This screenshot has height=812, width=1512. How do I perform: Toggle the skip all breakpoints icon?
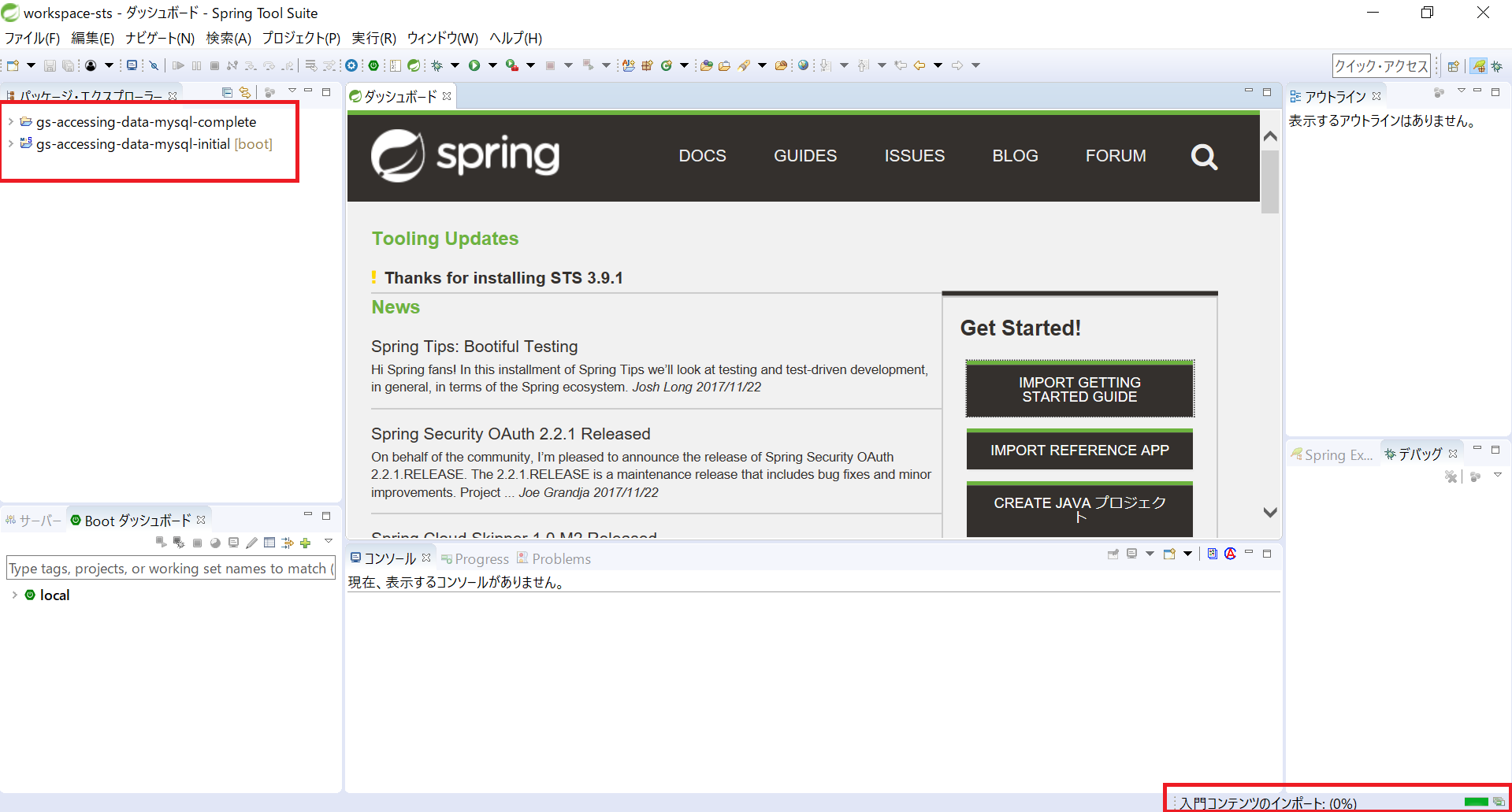click(x=154, y=65)
